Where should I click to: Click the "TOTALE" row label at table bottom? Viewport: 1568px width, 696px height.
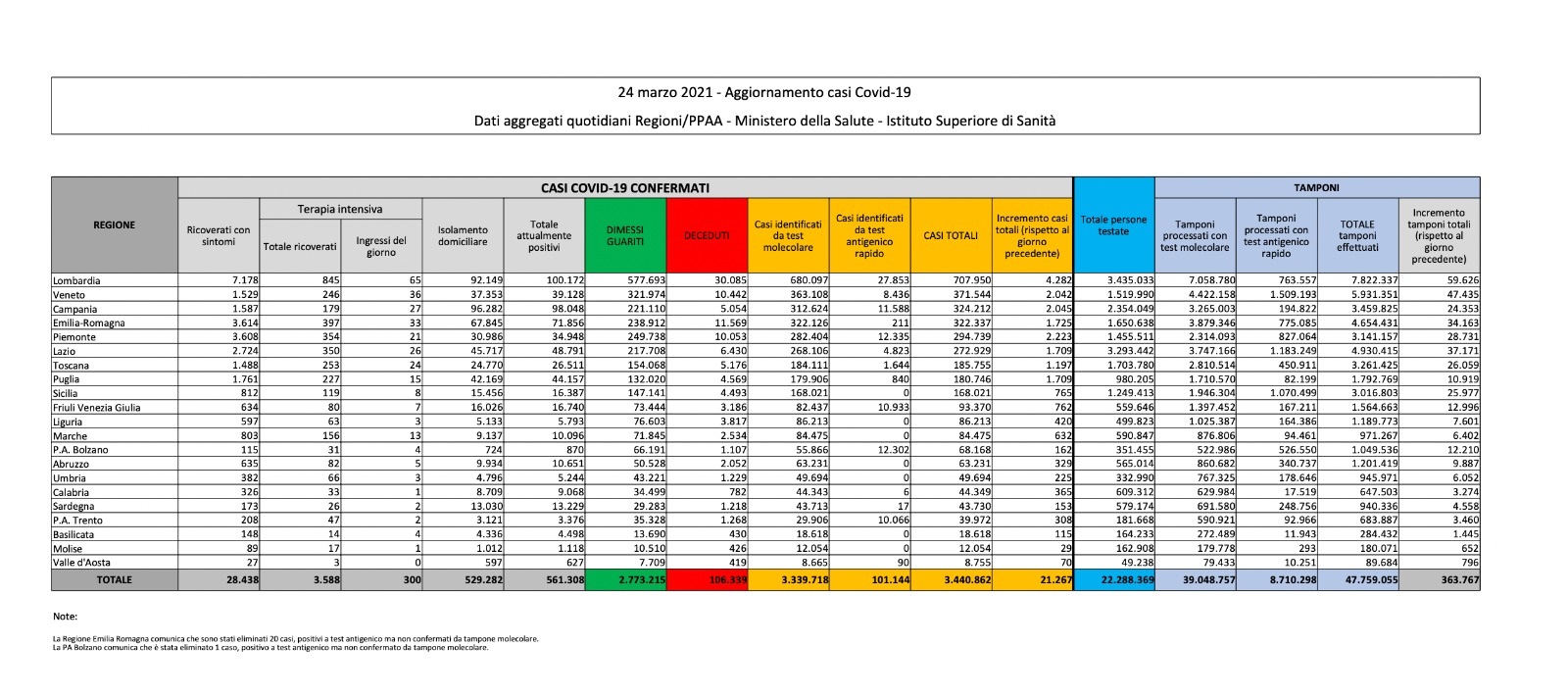[115, 579]
